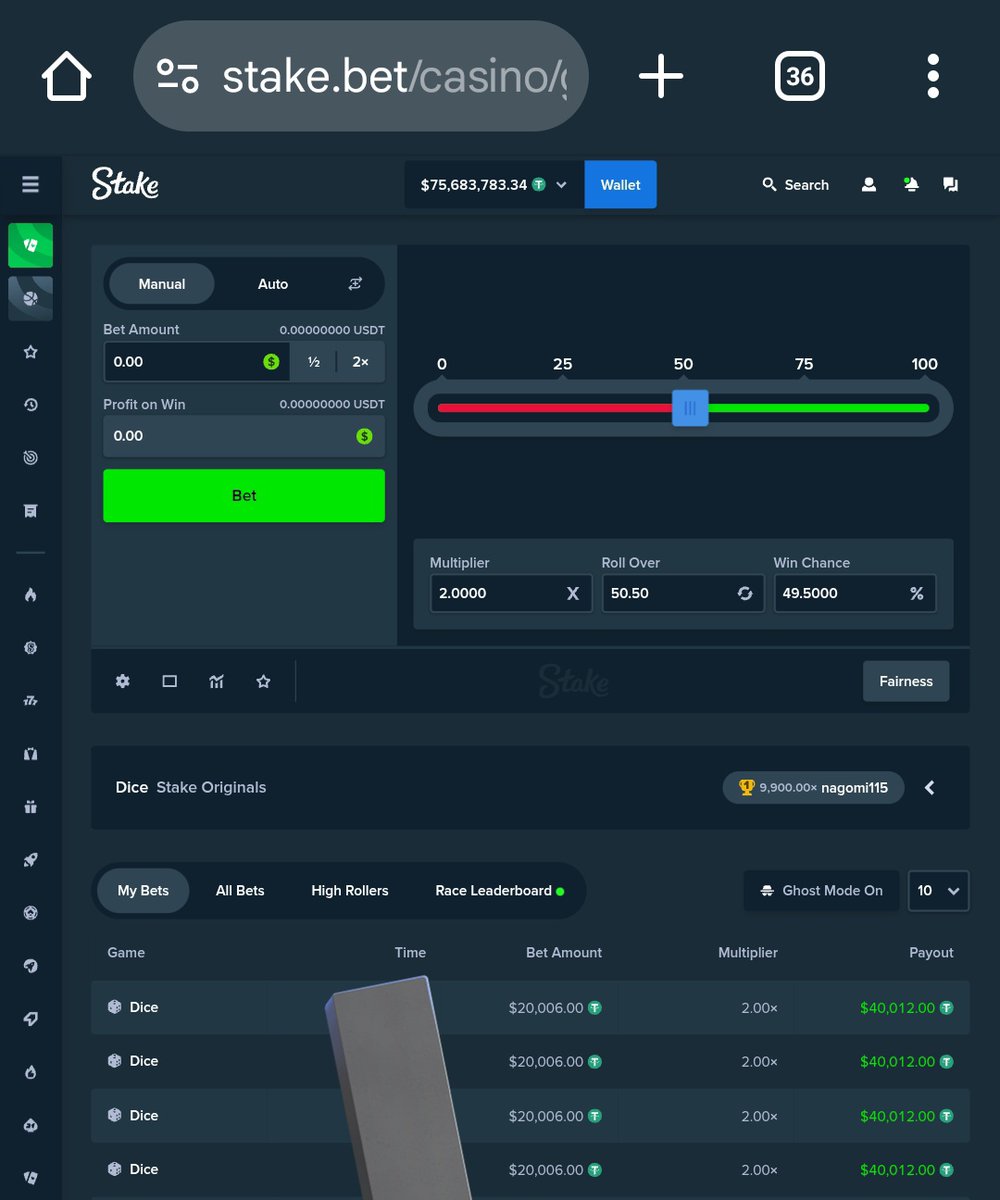Click the Payout column header
This screenshot has width=1000, height=1200.
931,952
